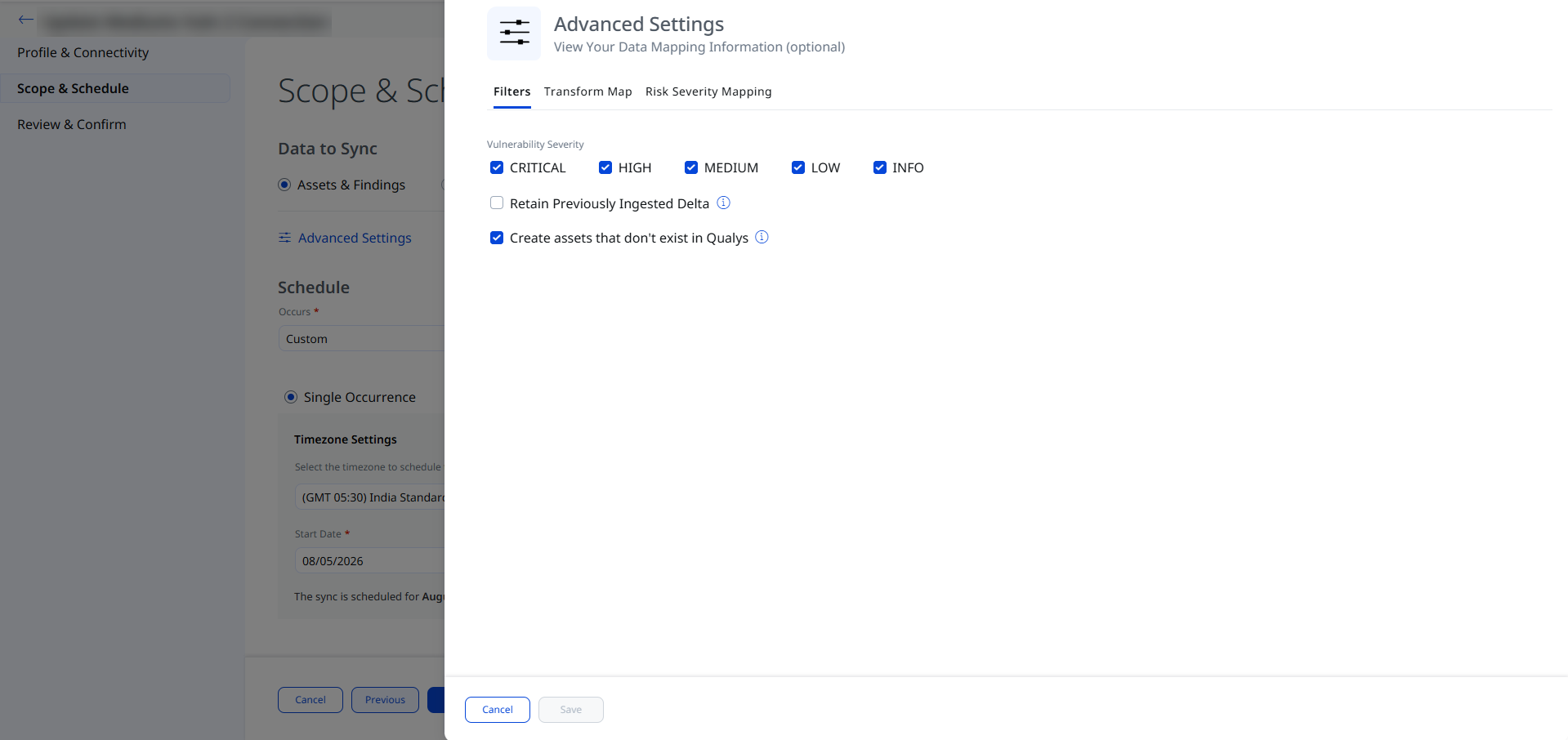Image resolution: width=1568 pixels, height=740 pixels.
Task: Uncheck the HIGH severity checkbox
Action: [x=605, y=167]
